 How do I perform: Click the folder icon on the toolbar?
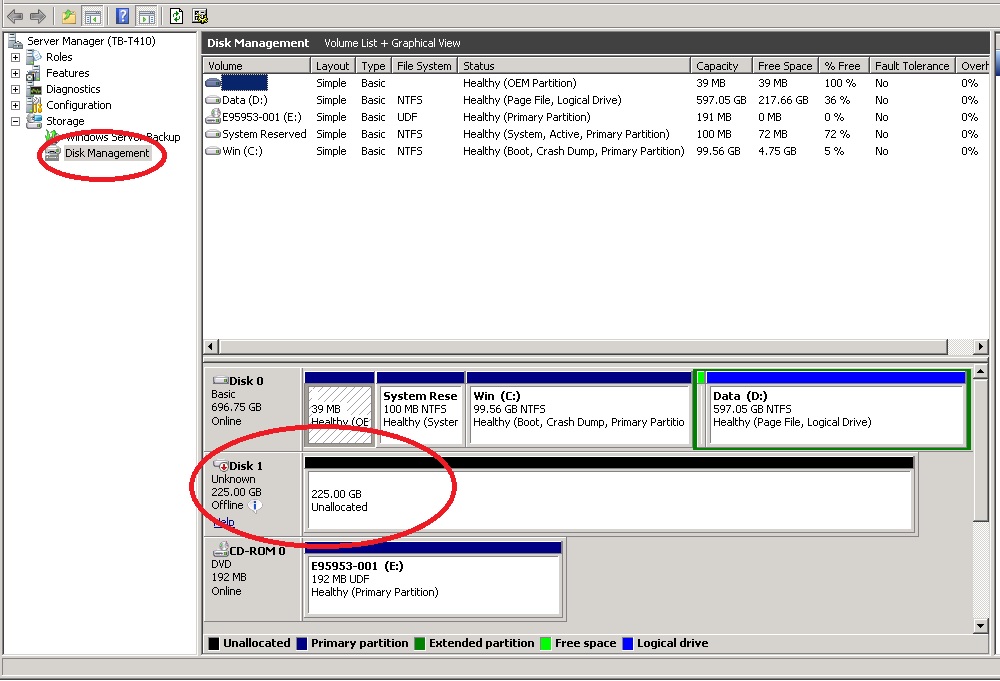tap(67, 15)
